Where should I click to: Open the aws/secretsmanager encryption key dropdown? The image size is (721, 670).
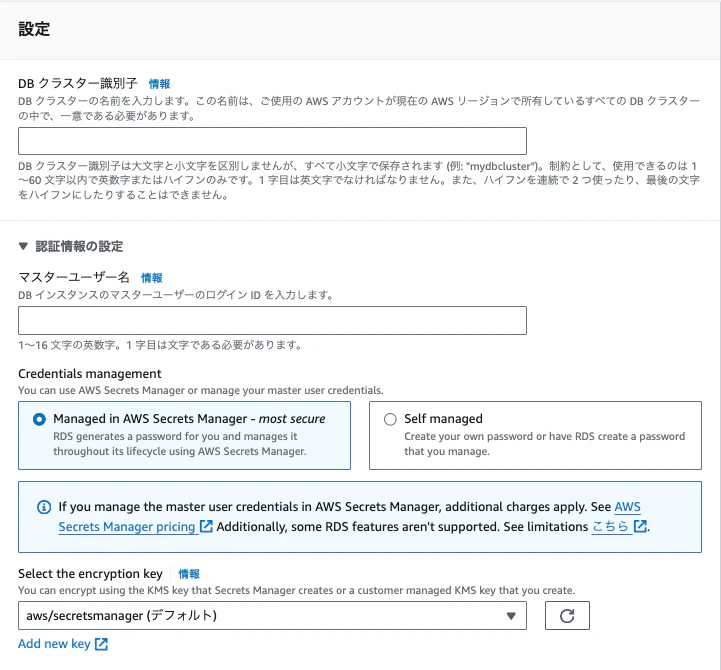272,616
